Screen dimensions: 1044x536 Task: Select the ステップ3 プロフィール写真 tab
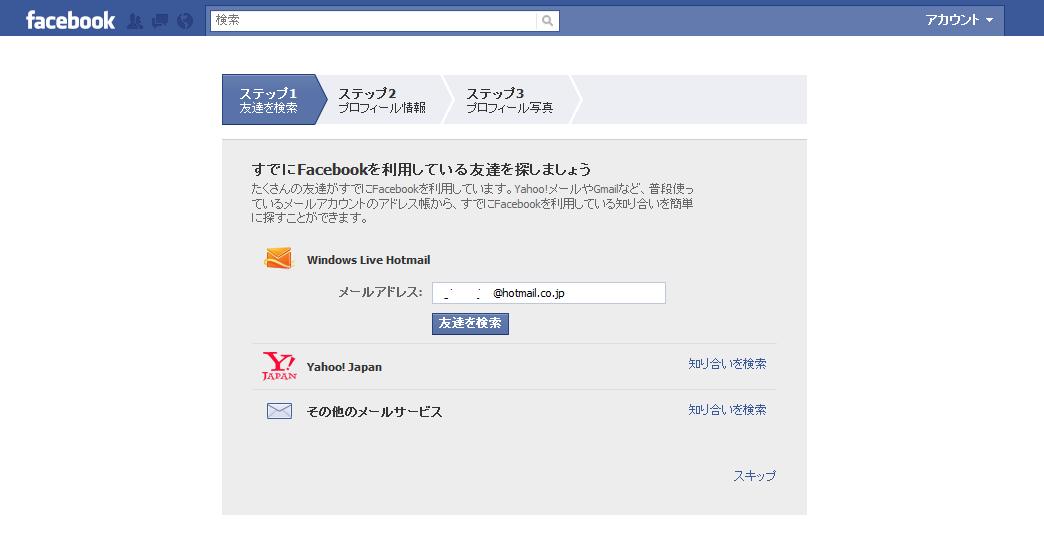click(x=510, y=100)
